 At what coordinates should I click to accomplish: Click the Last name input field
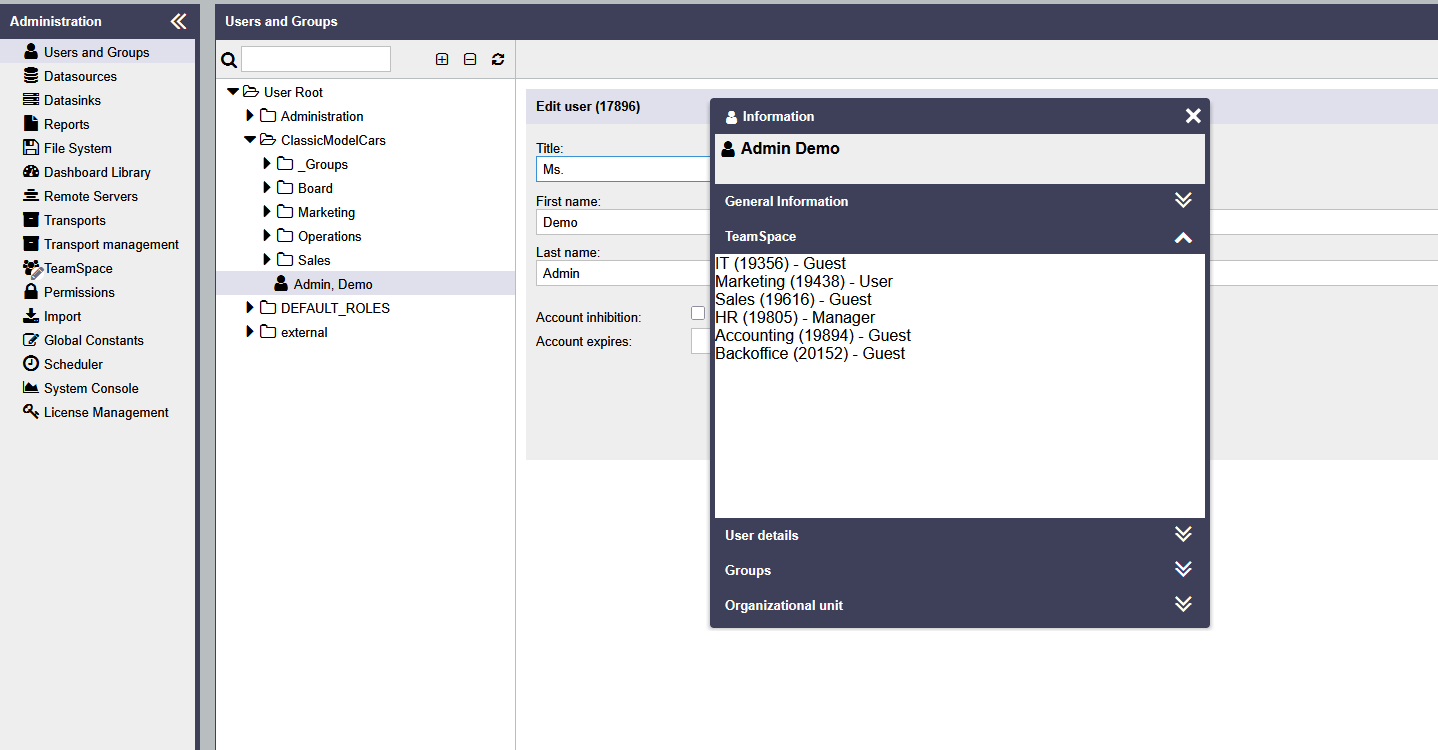point(623,273)
